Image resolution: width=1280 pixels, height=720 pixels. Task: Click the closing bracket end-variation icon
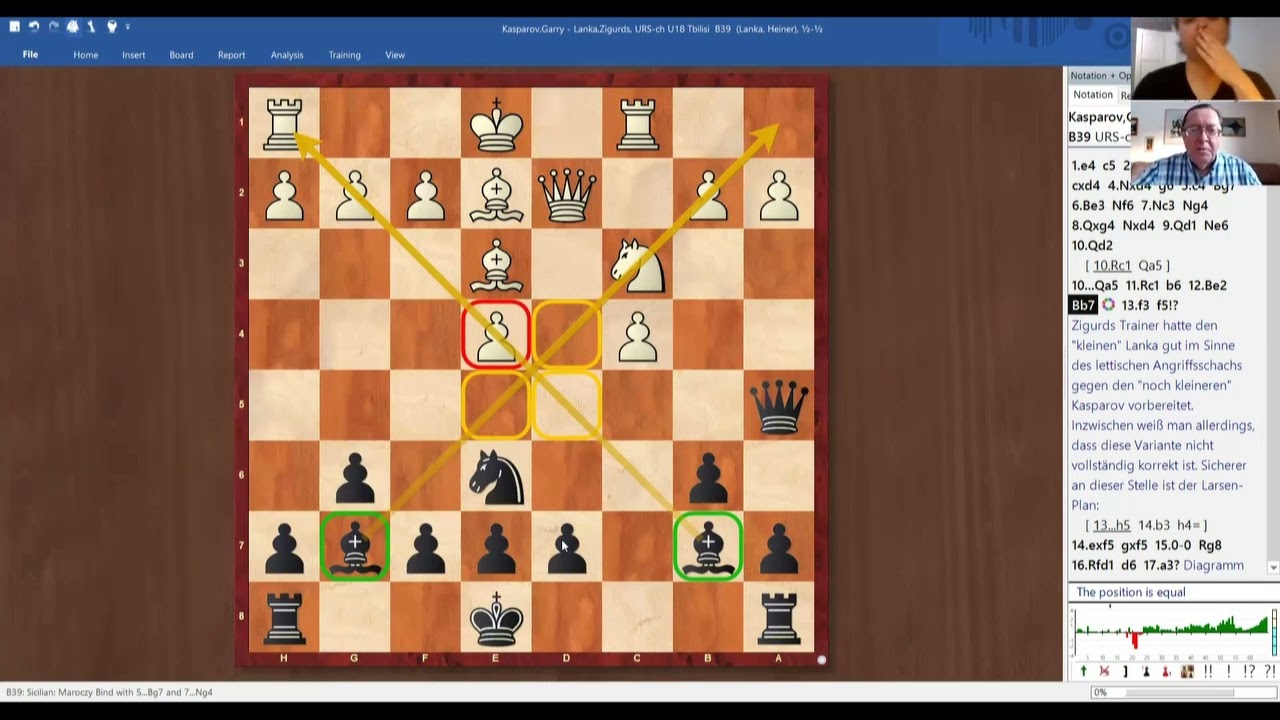coord(1126,671)
